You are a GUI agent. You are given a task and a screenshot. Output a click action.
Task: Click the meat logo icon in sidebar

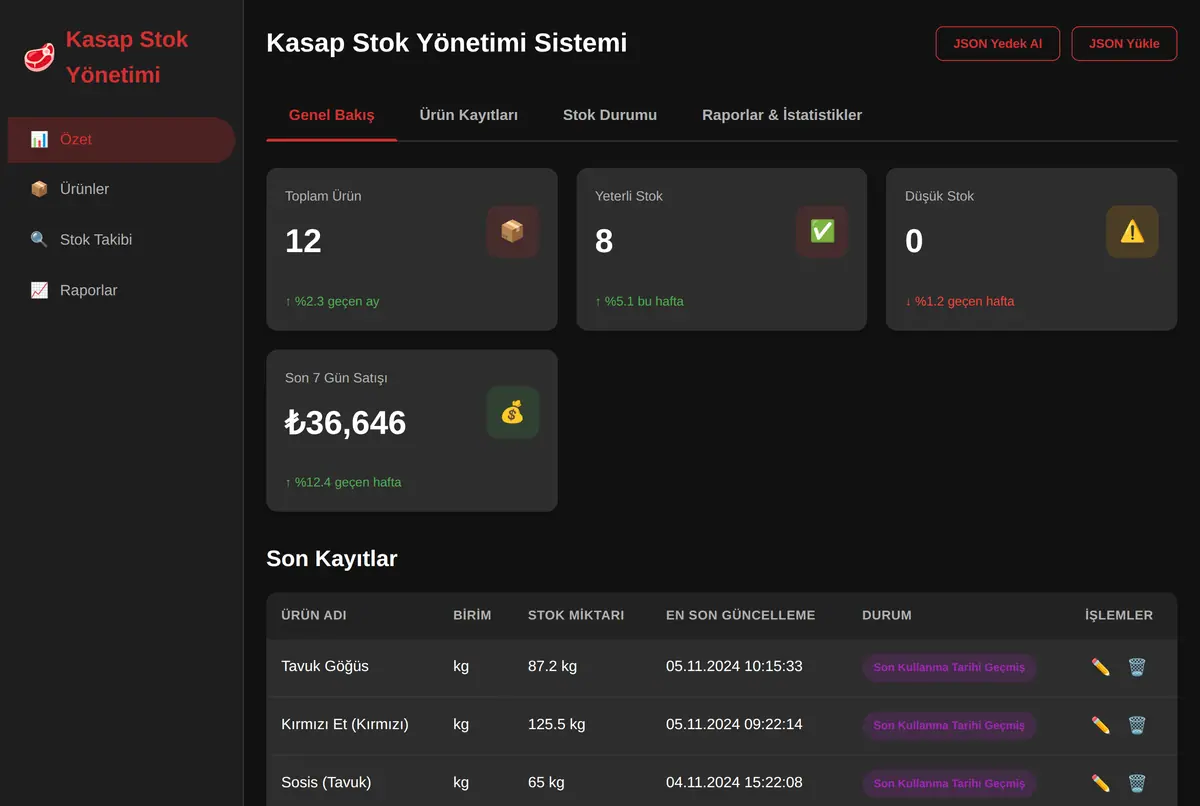(39, 57)
